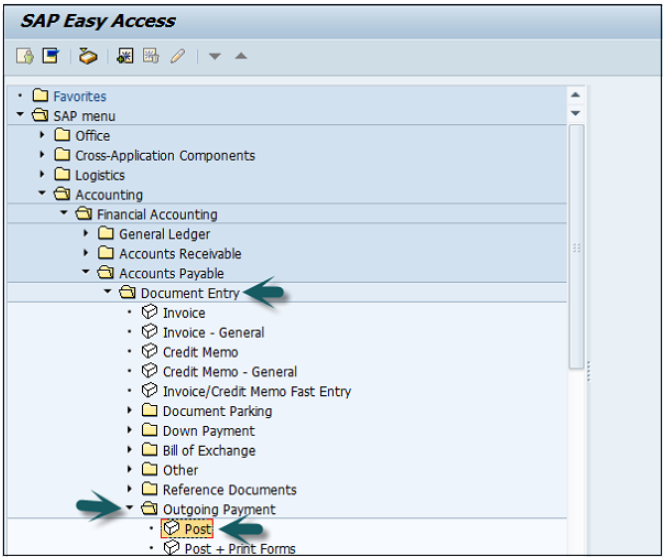
Task: Expand the General Ledger folder
Action: 86,234
